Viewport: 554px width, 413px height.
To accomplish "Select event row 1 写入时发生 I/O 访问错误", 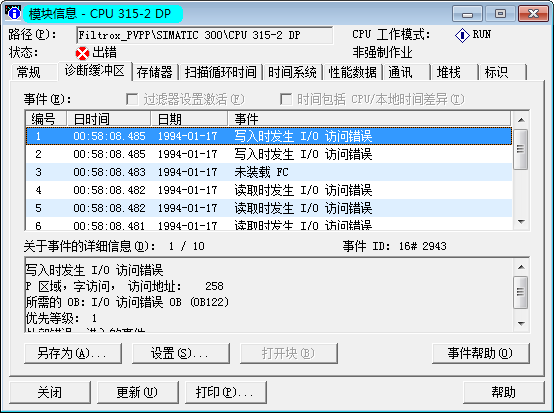I will point(269,136).
